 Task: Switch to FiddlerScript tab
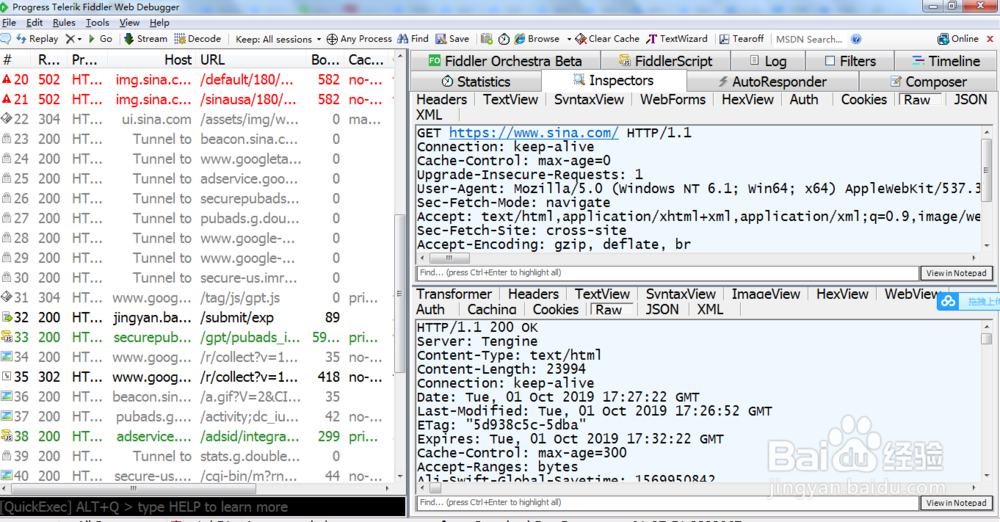tap(665, 61)
